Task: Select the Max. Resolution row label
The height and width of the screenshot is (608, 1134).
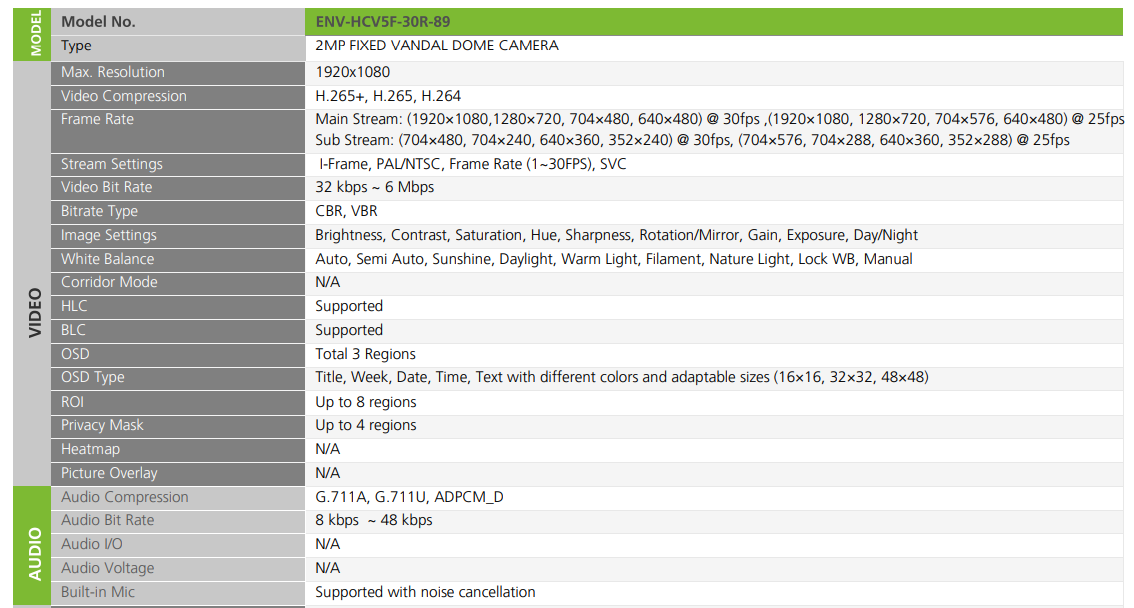Action: [x=113, y=72]
